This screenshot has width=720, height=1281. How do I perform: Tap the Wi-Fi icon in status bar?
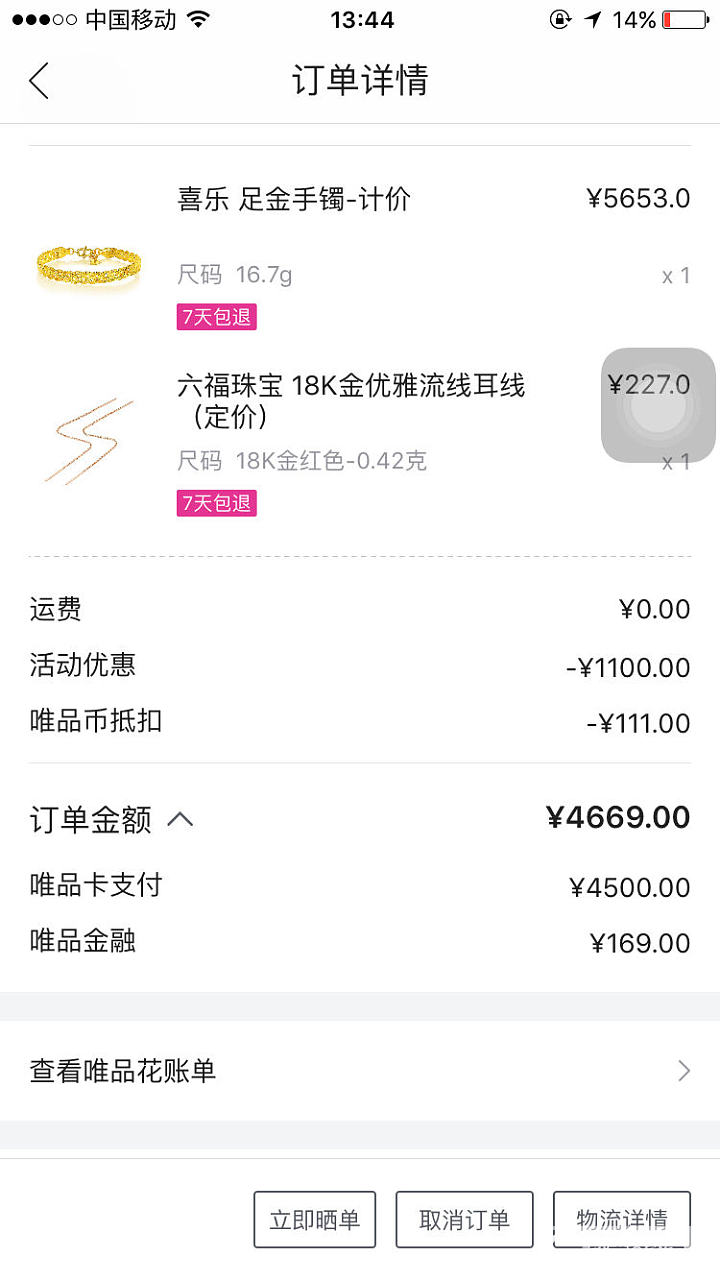(199, 19)
